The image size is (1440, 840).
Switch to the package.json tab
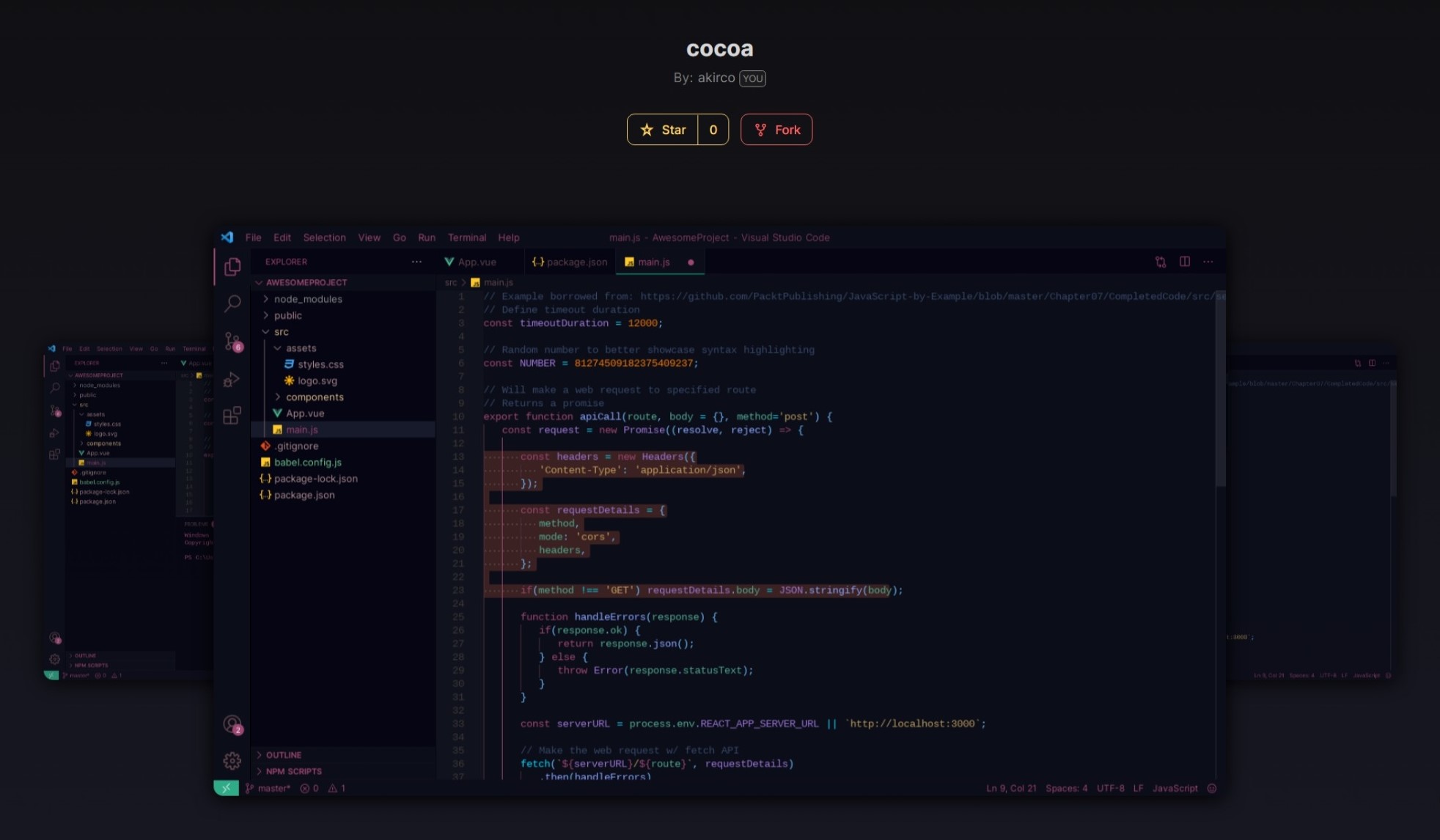click(x=570, y=262)
